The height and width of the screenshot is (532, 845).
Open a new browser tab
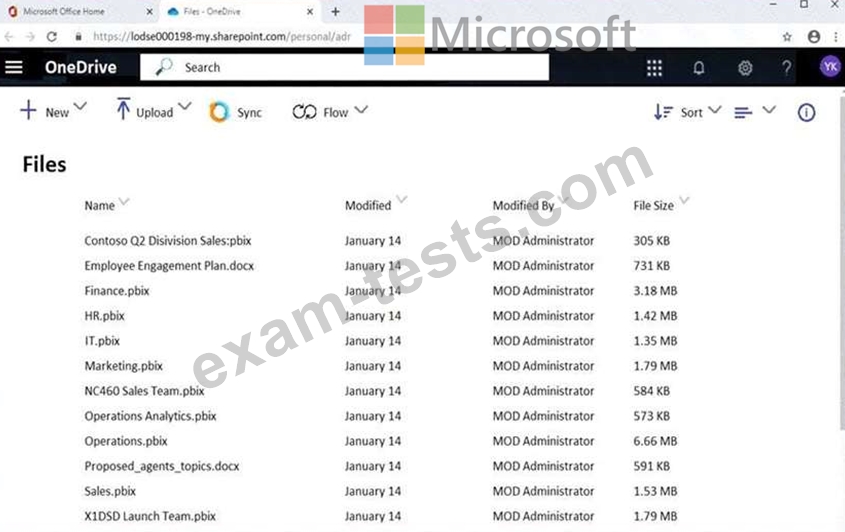pos(335,11)
